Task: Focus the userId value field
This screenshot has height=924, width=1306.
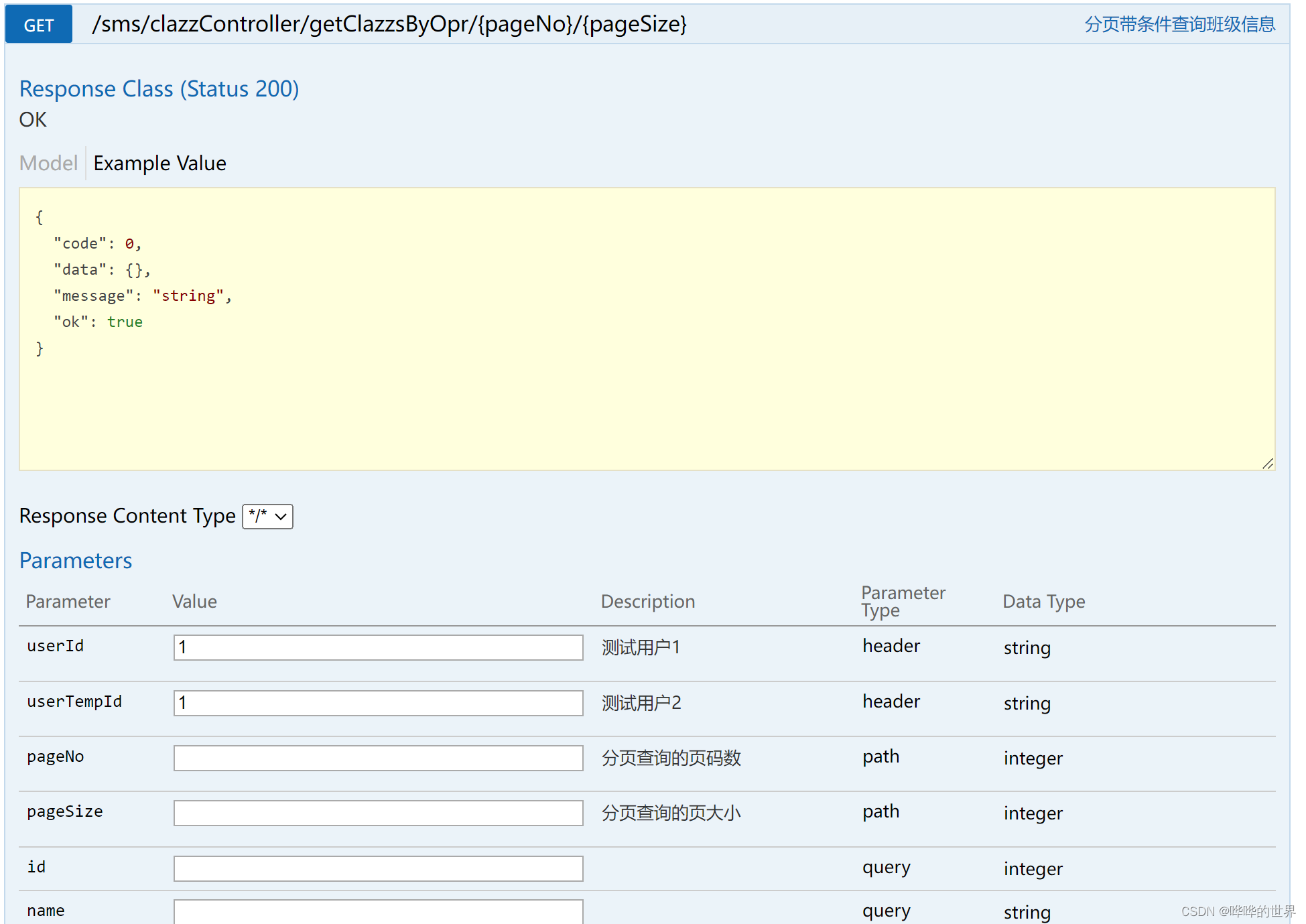Action: (x=378, y=647)
